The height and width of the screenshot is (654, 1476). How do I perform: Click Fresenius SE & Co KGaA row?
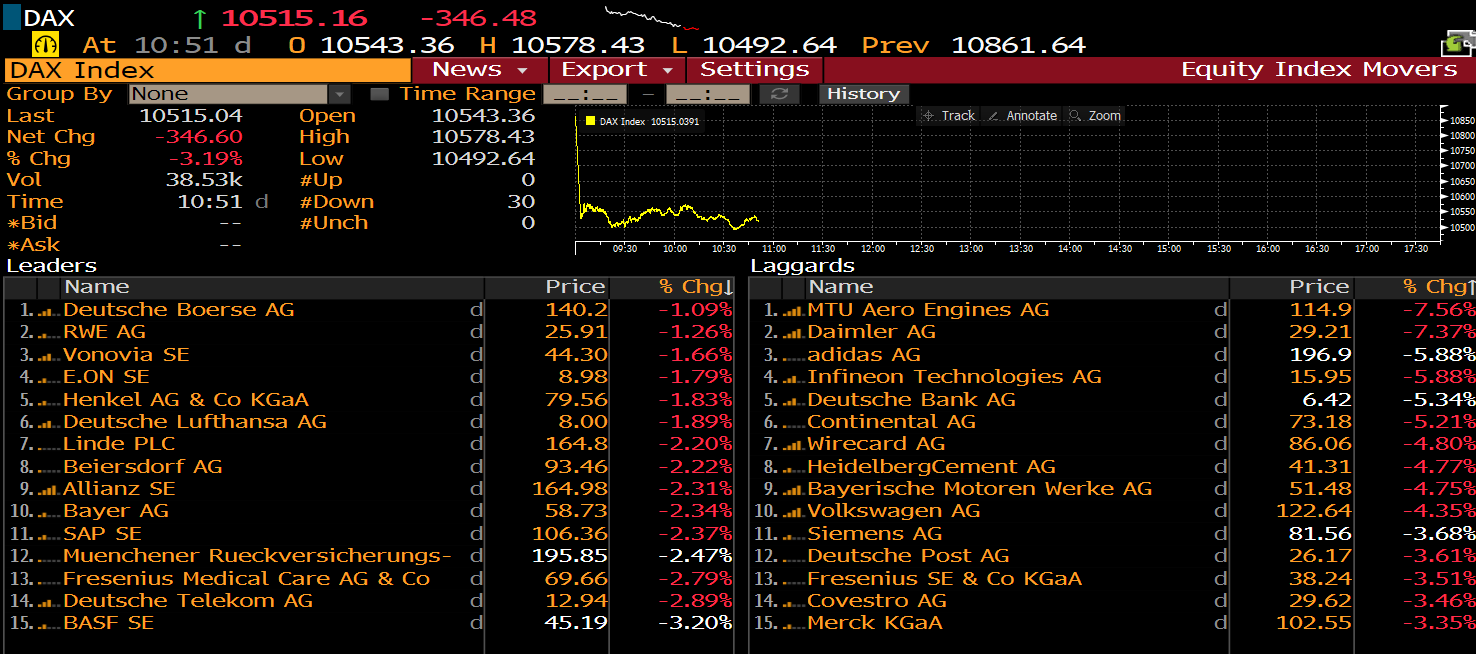(x=1113, y=579)
